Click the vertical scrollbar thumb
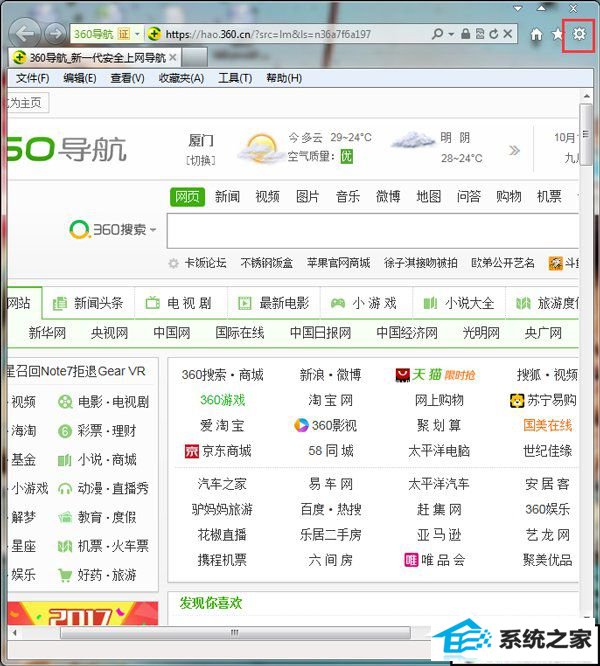 coord(586,135)
